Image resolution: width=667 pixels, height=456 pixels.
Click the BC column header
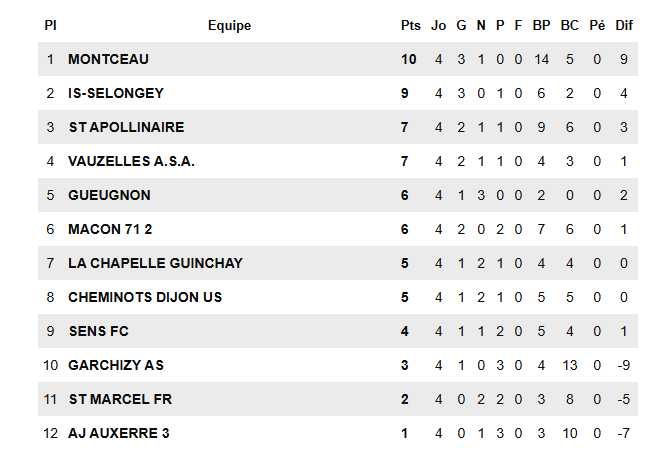[x=569, y=25]
